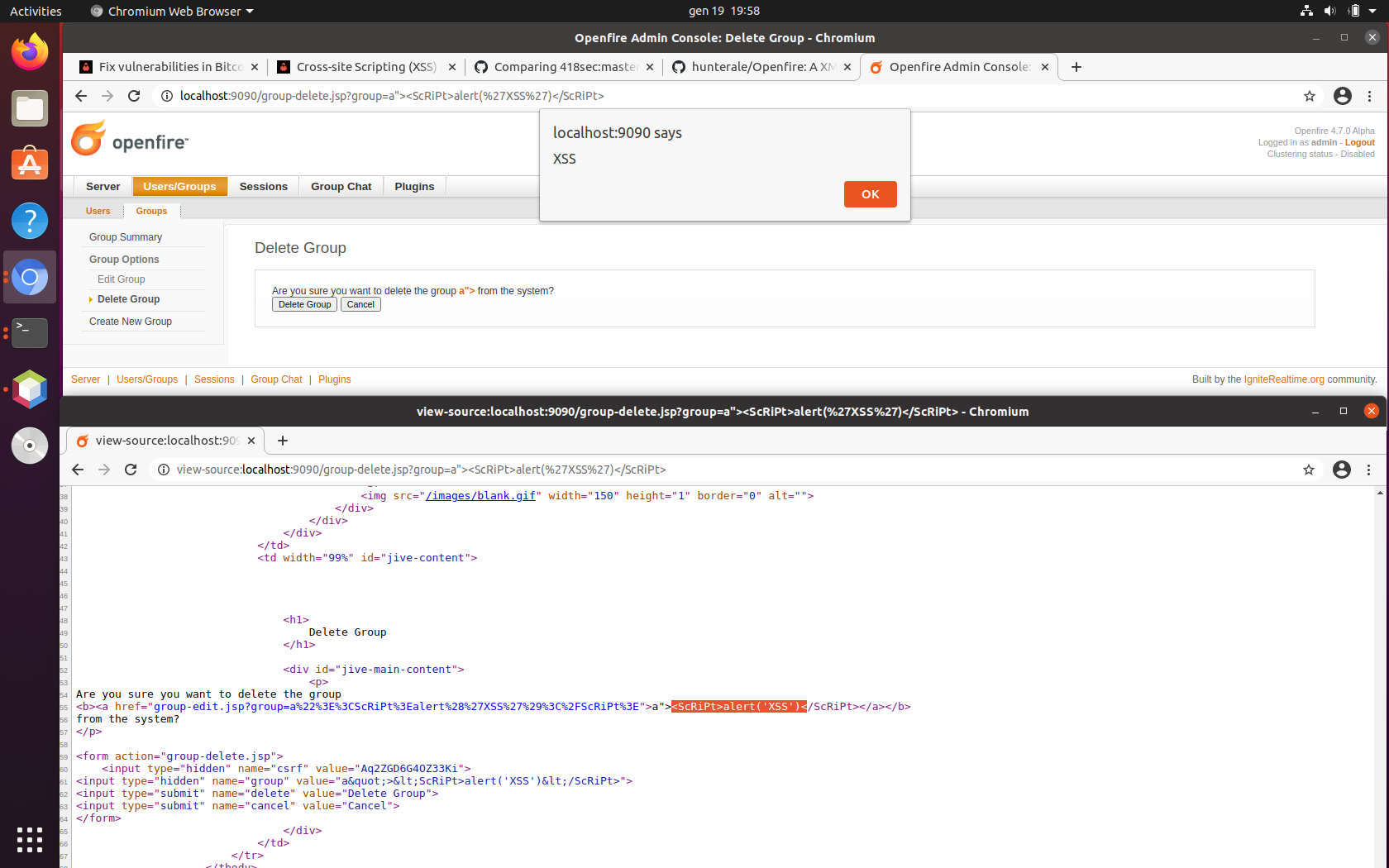Go back in view-source window
Image resolution: width=1389 pixels, height=868 pixels.
pos(78,470)
